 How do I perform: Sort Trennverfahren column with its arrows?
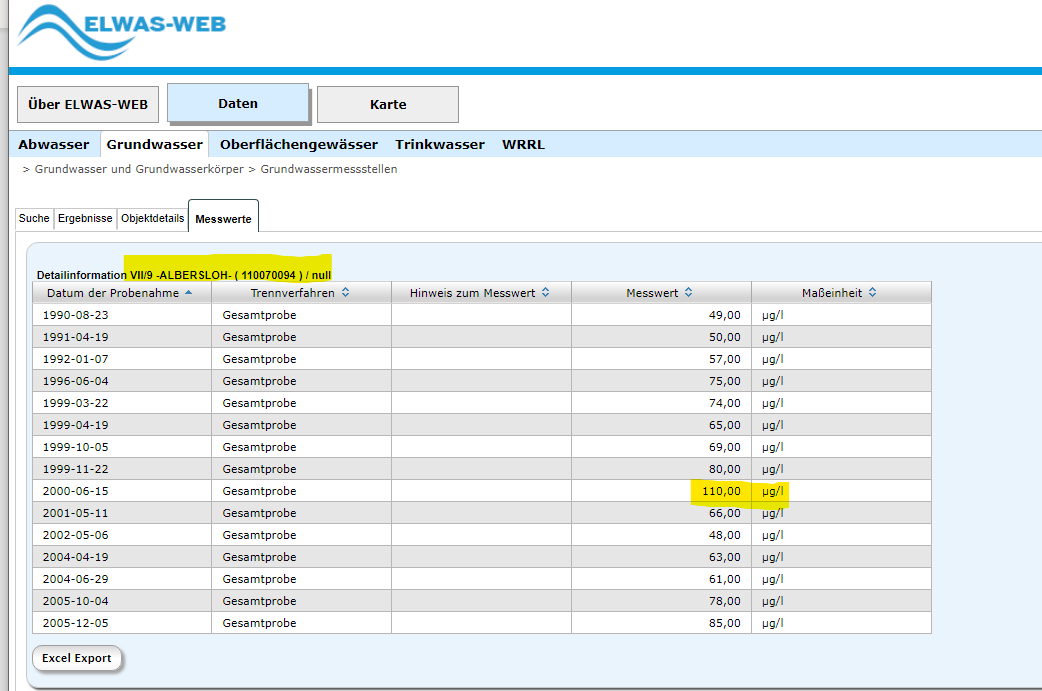click(x=346, y=292)
